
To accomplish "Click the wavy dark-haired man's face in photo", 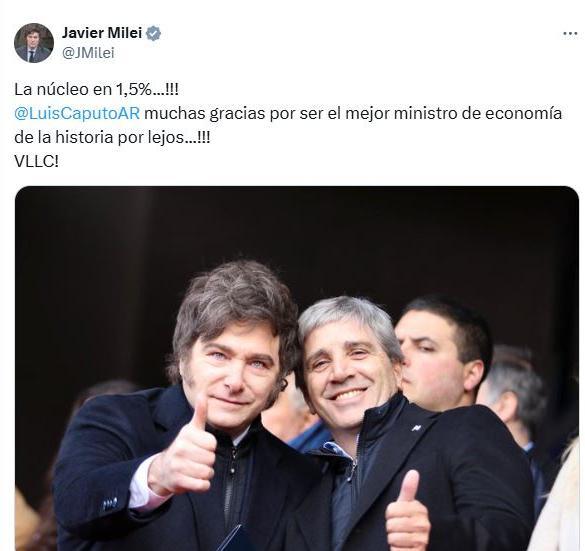I will pos(233,375).
